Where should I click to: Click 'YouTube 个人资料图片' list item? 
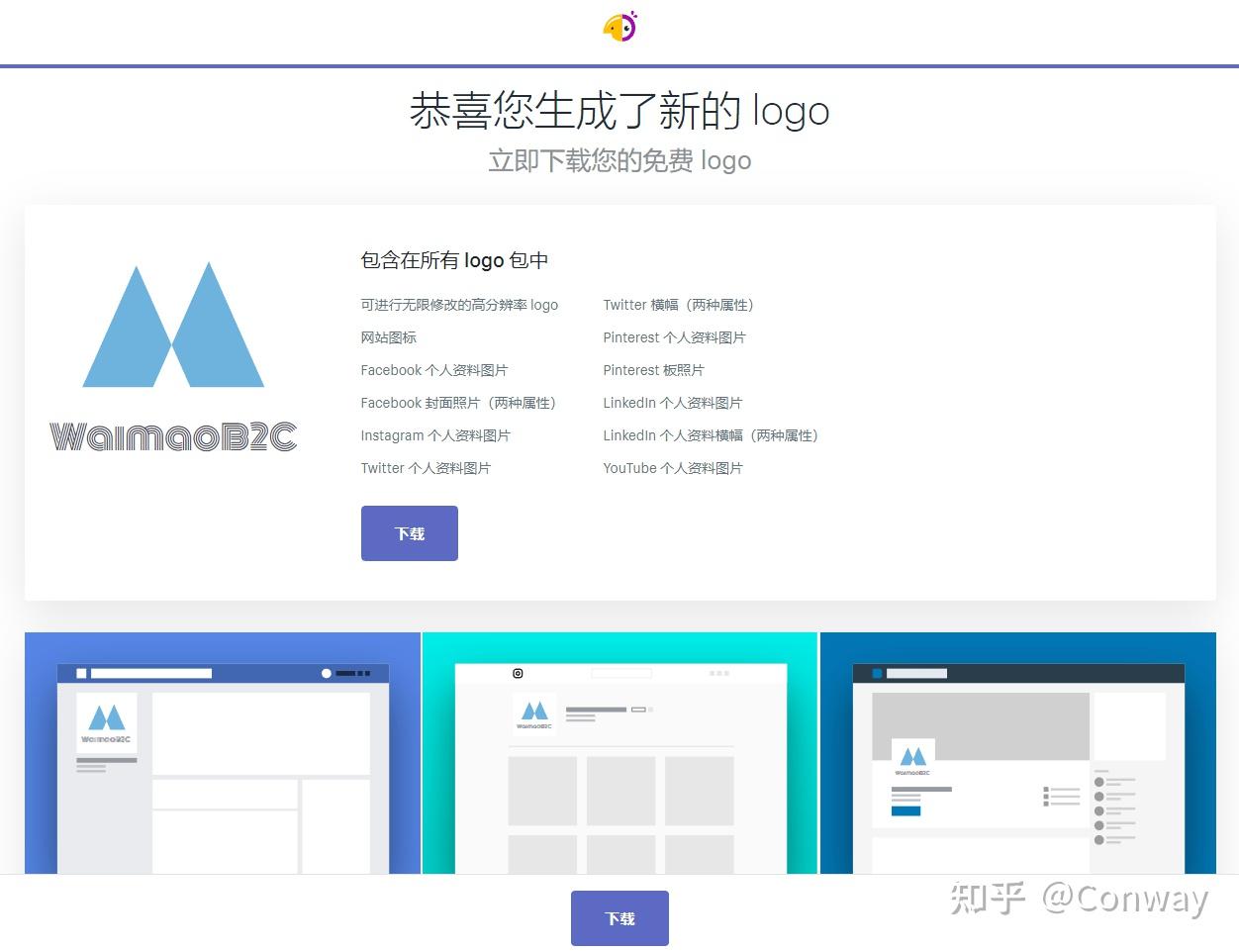(x=673, y=468)
